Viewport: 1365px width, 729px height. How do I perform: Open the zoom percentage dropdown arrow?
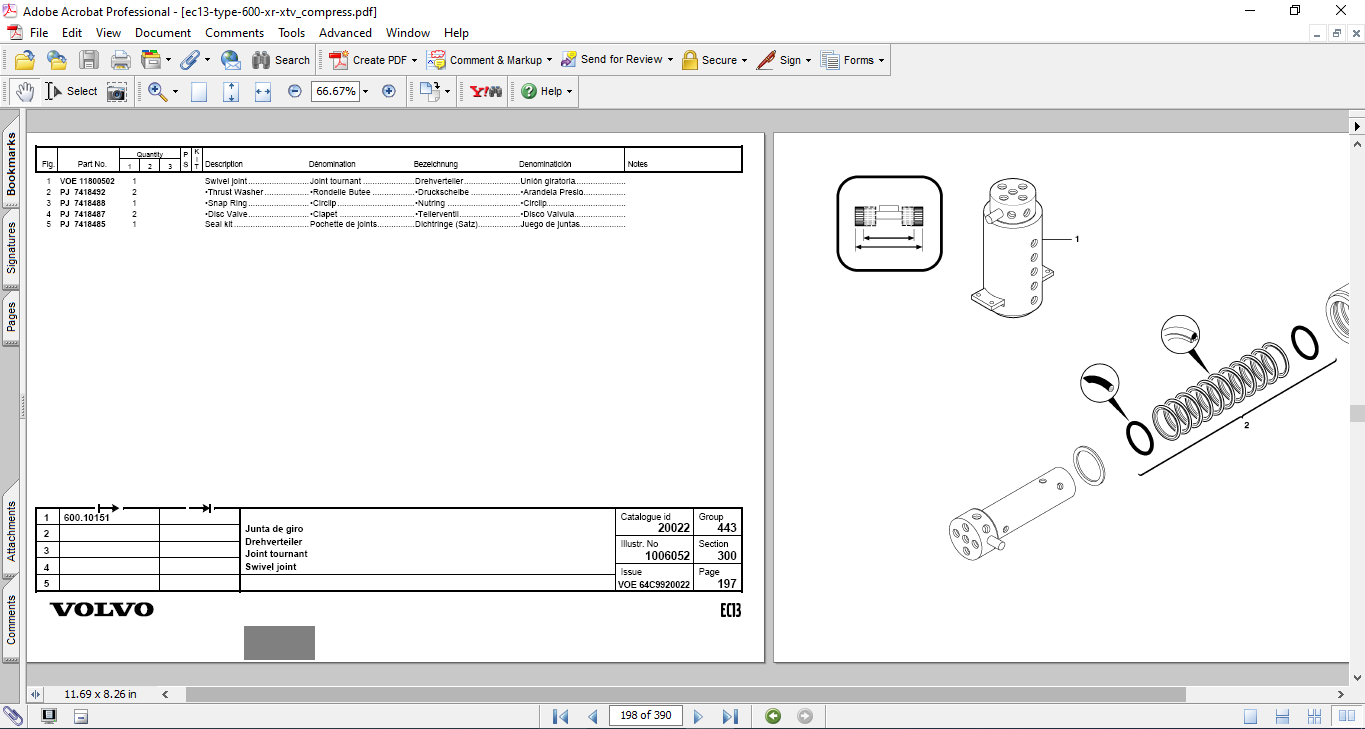[365, 91]
